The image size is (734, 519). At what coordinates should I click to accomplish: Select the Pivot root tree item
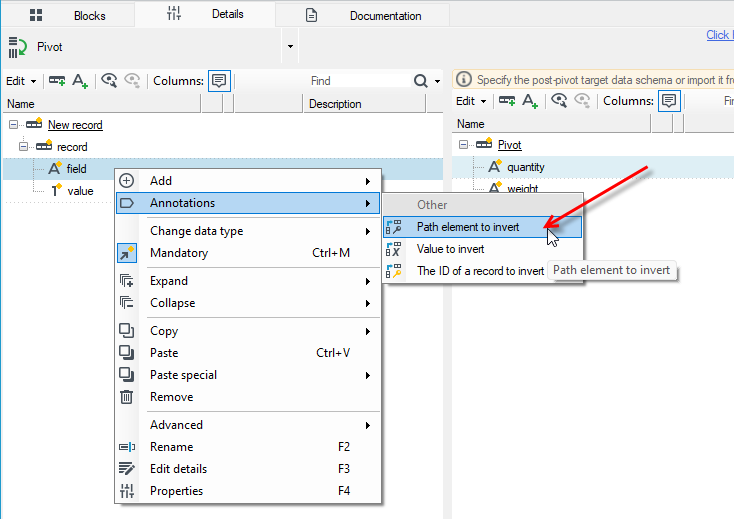click(x=509, y=145)
